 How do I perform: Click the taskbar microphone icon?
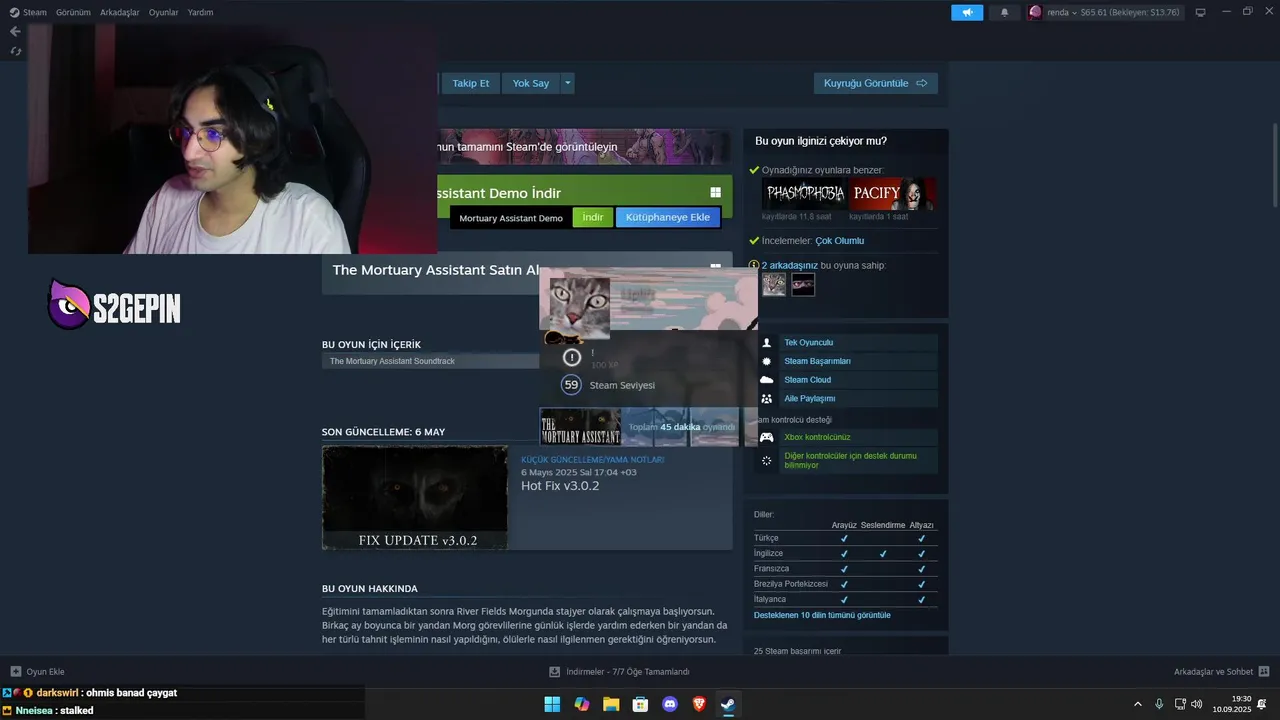tap(1159, 704)
